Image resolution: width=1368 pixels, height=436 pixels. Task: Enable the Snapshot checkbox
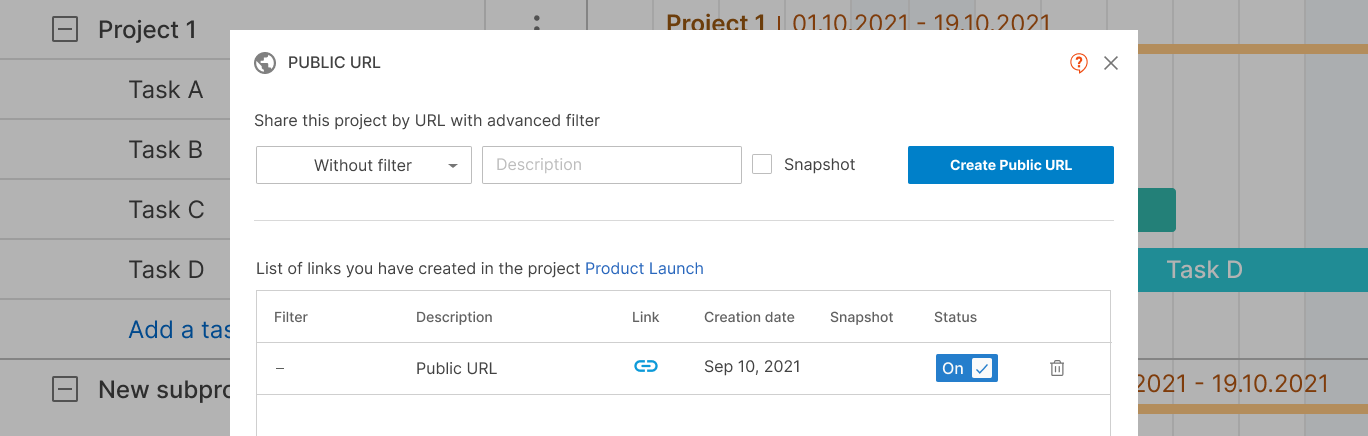[x=762, y=165]
